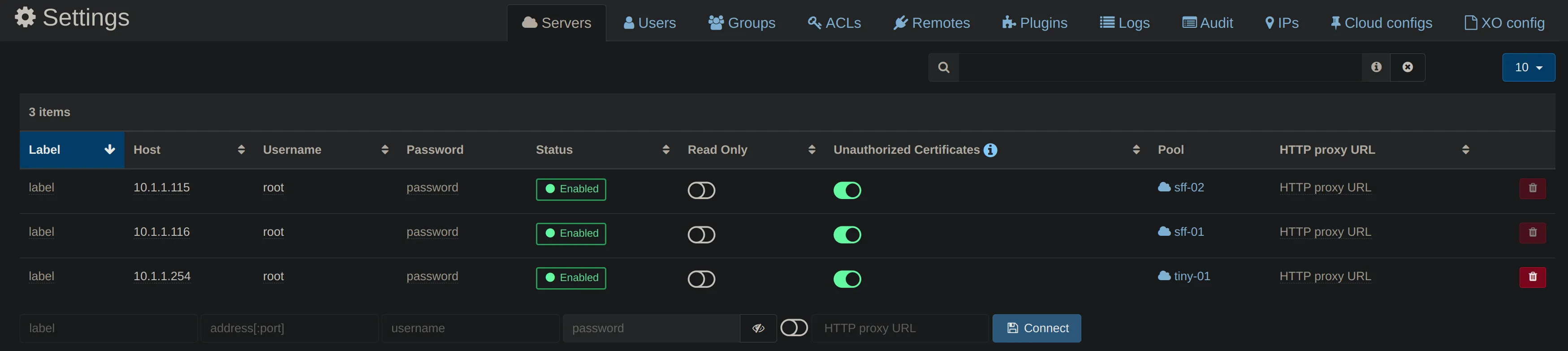Toggle Enabled status for 10.1.1.115
The width and height of the screenshot is (1568, 351).
571,190
